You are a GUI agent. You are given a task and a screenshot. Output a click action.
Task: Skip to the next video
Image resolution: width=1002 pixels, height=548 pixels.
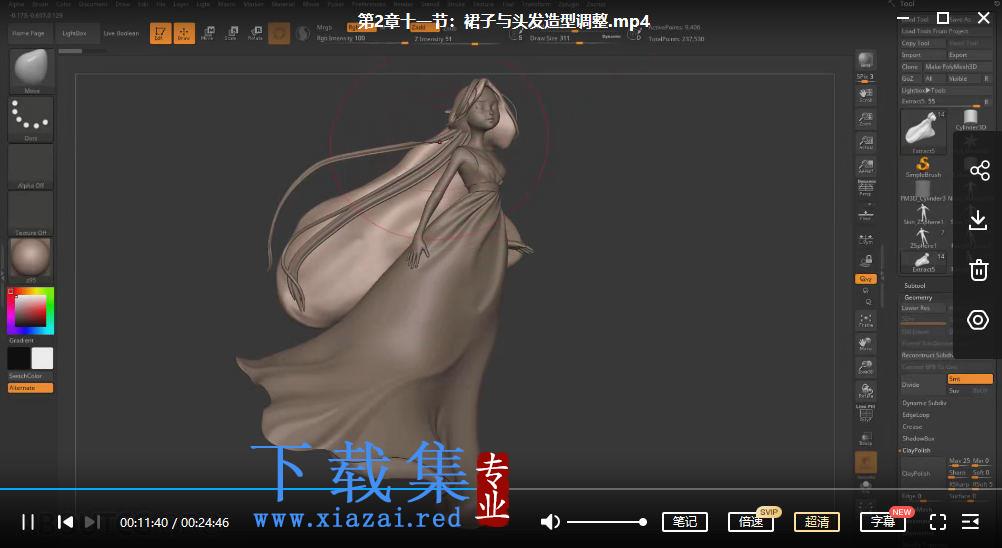[x=92, y=522]
